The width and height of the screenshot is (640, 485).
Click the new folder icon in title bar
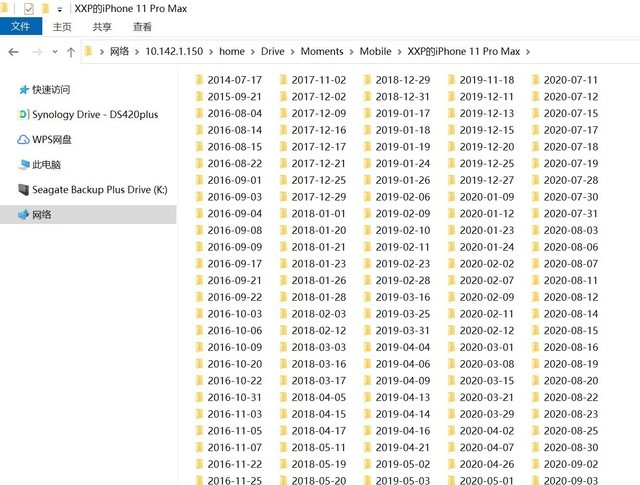pyautogui.click(x=46, y=8)
